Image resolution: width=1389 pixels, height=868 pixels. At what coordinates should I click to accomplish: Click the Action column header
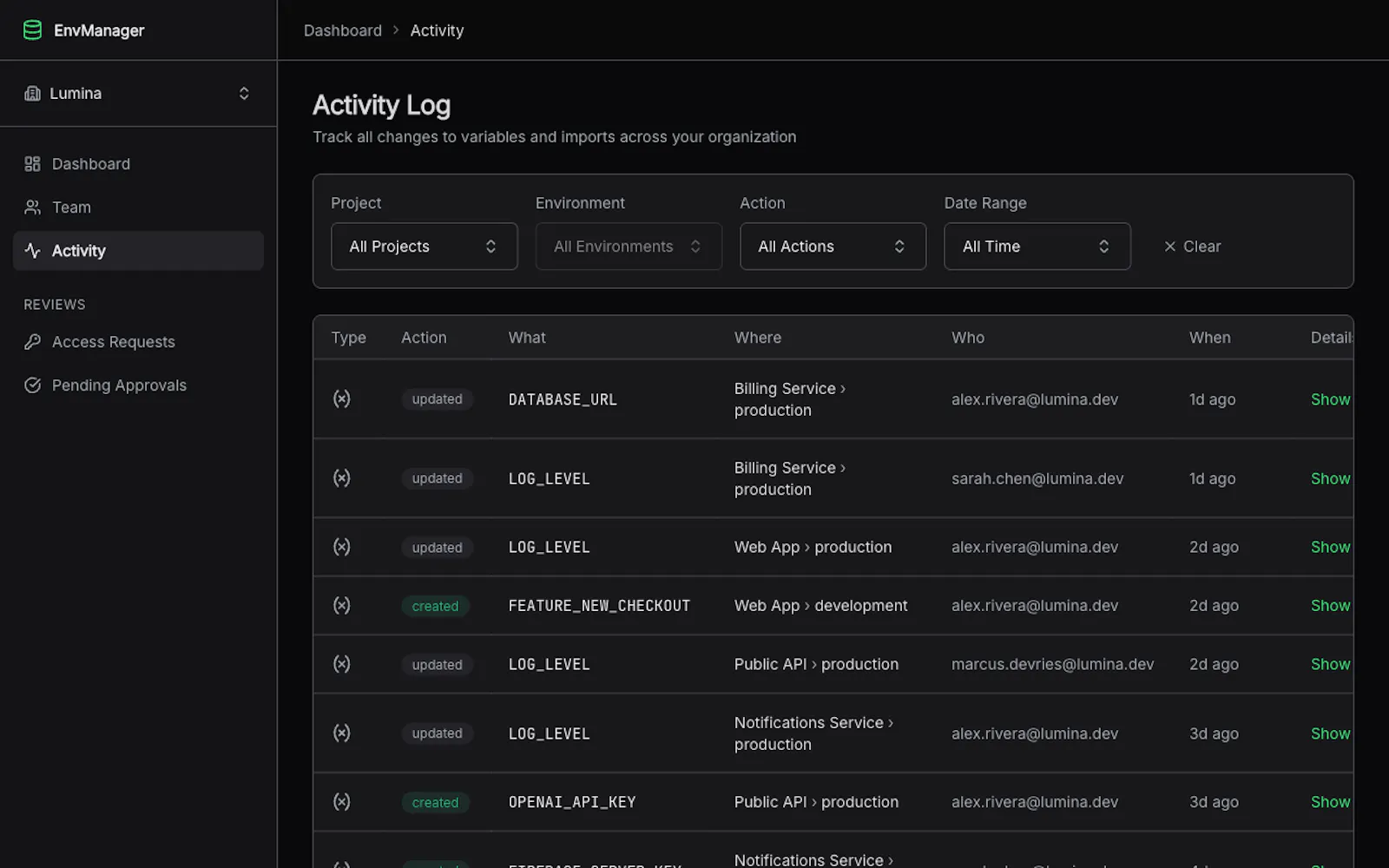tap(424, 338)
